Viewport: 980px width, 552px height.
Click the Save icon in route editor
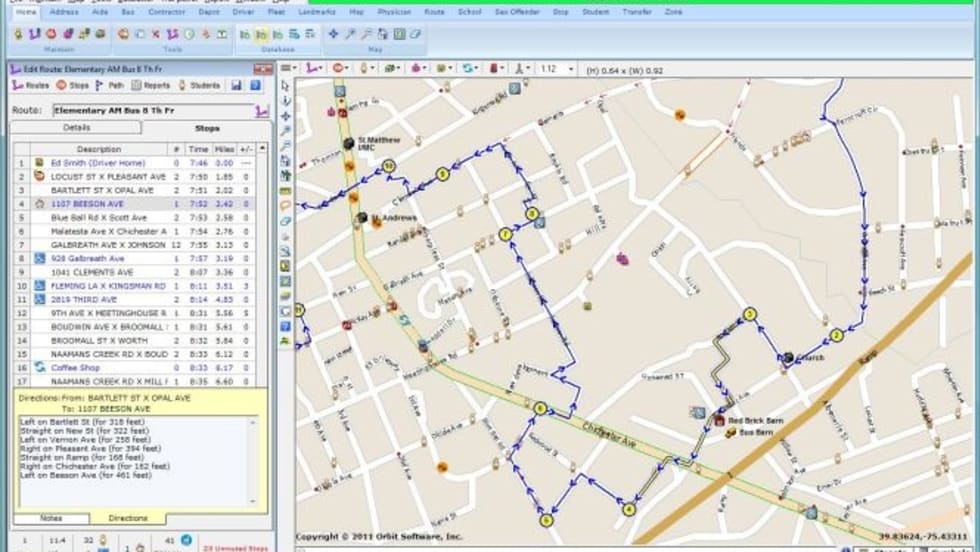coord(237,86)
